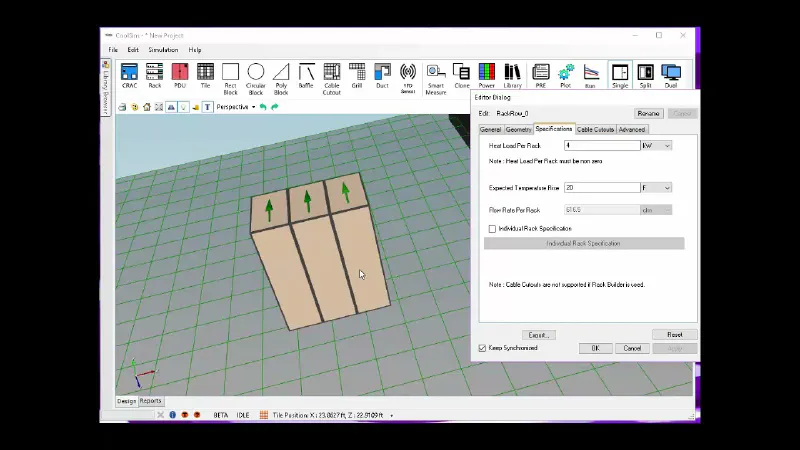Click the Export button
This screenshot has height=450, width=800.
tap(539, 335)
